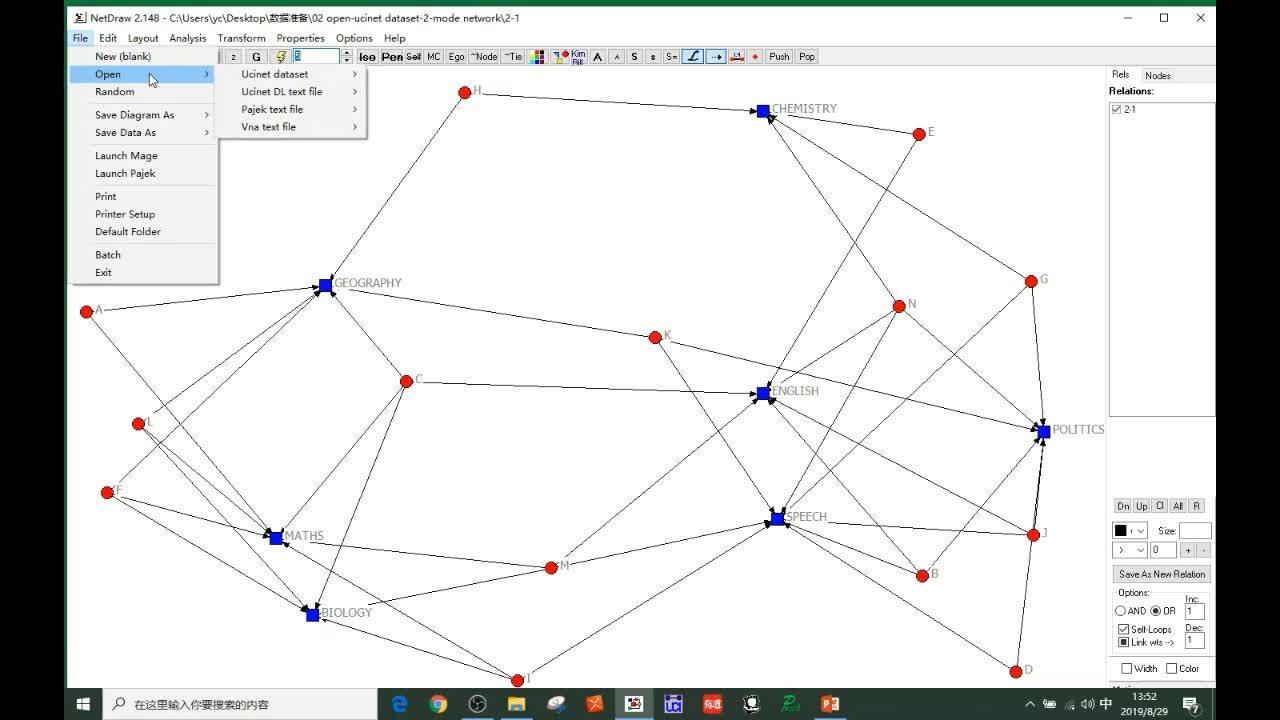Open the link operator dropdown showing >
This screenshot has height=720, width=1280.
click(1138, 550)
